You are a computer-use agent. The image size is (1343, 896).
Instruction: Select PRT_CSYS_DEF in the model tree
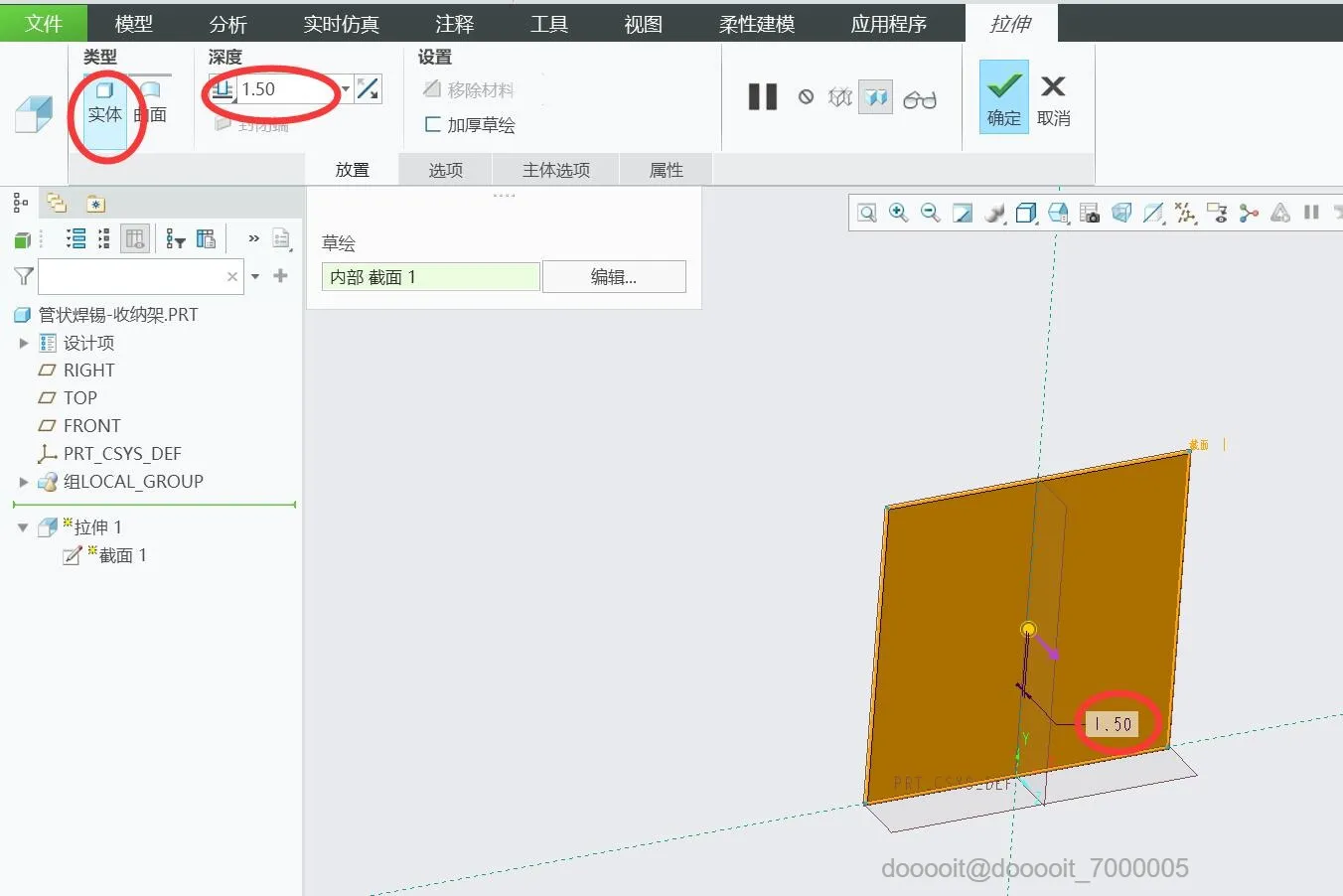pyautogui.click(x=109, y=454)
